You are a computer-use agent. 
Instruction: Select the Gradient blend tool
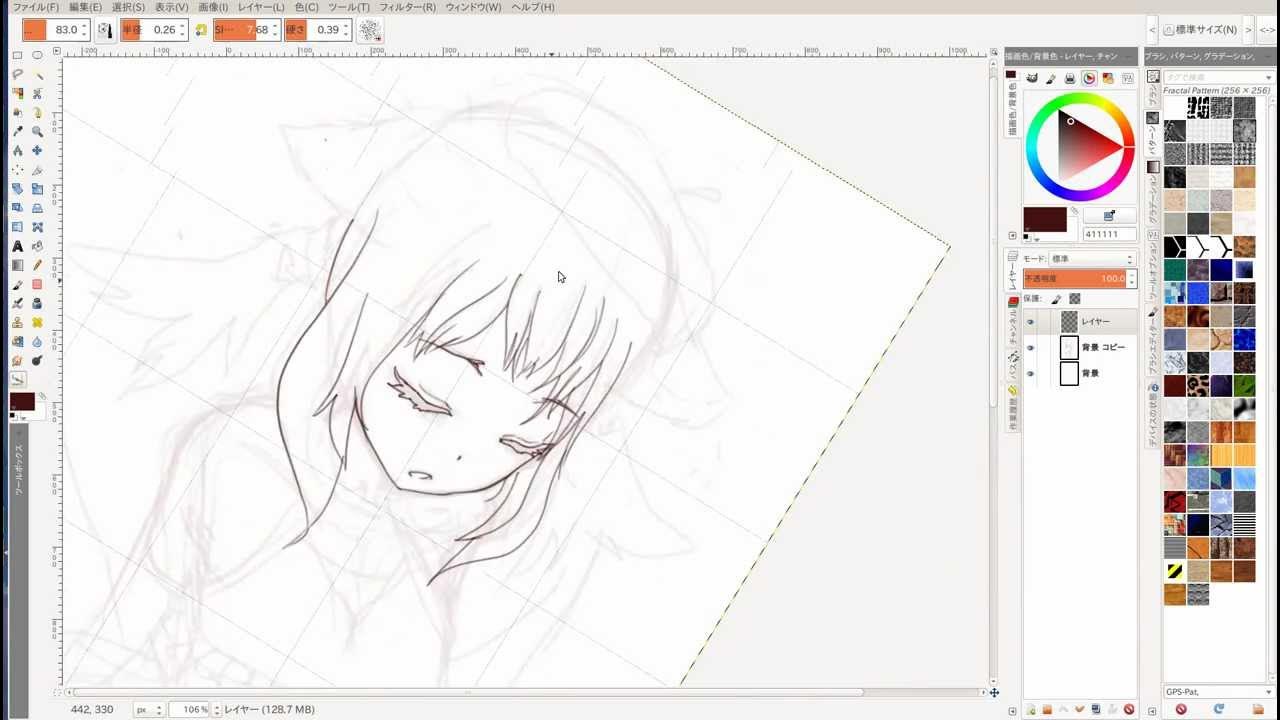tap(18, 265)
